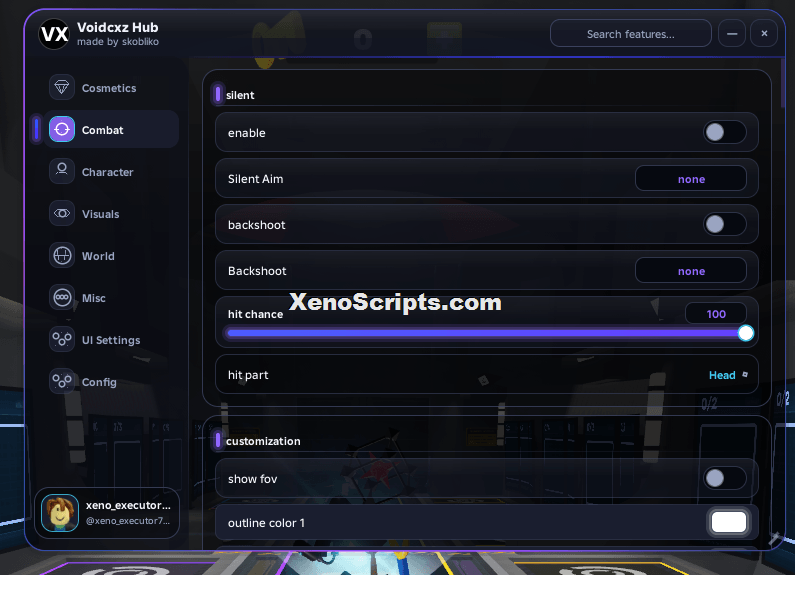Click the Character person icon
Viewport: 795px width, 605px height.
click(62, 171)
